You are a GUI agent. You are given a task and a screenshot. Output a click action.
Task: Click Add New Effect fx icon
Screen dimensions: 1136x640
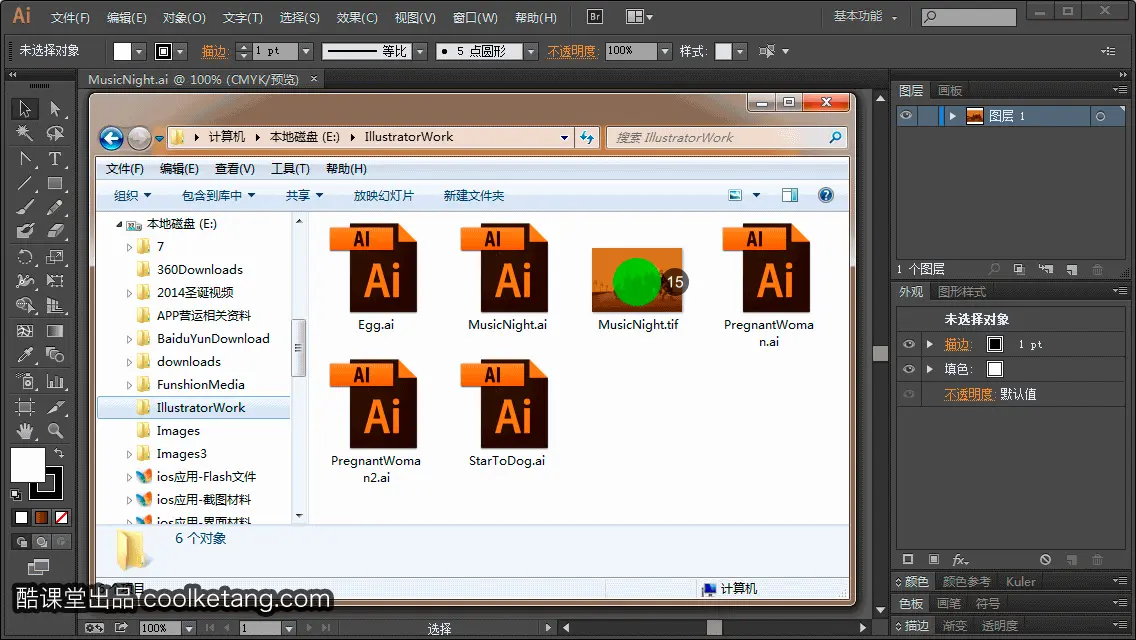pyautogui.click(x=960, y=560)
